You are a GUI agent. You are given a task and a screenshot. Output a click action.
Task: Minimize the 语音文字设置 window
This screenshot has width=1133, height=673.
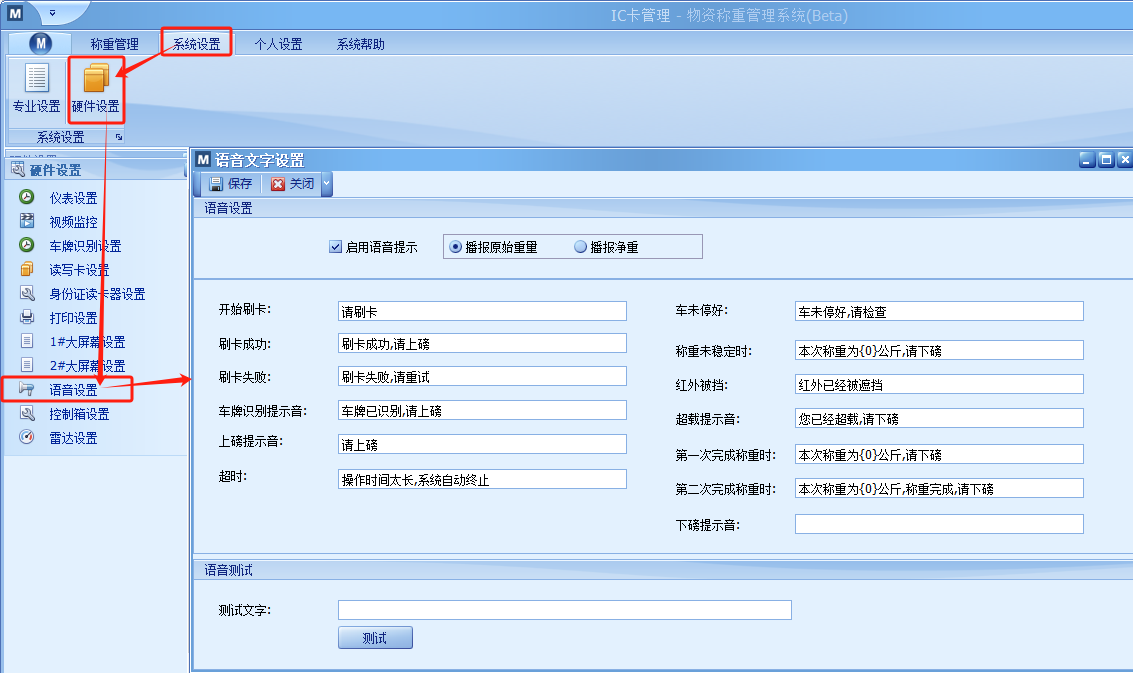tap(1087, 160)
